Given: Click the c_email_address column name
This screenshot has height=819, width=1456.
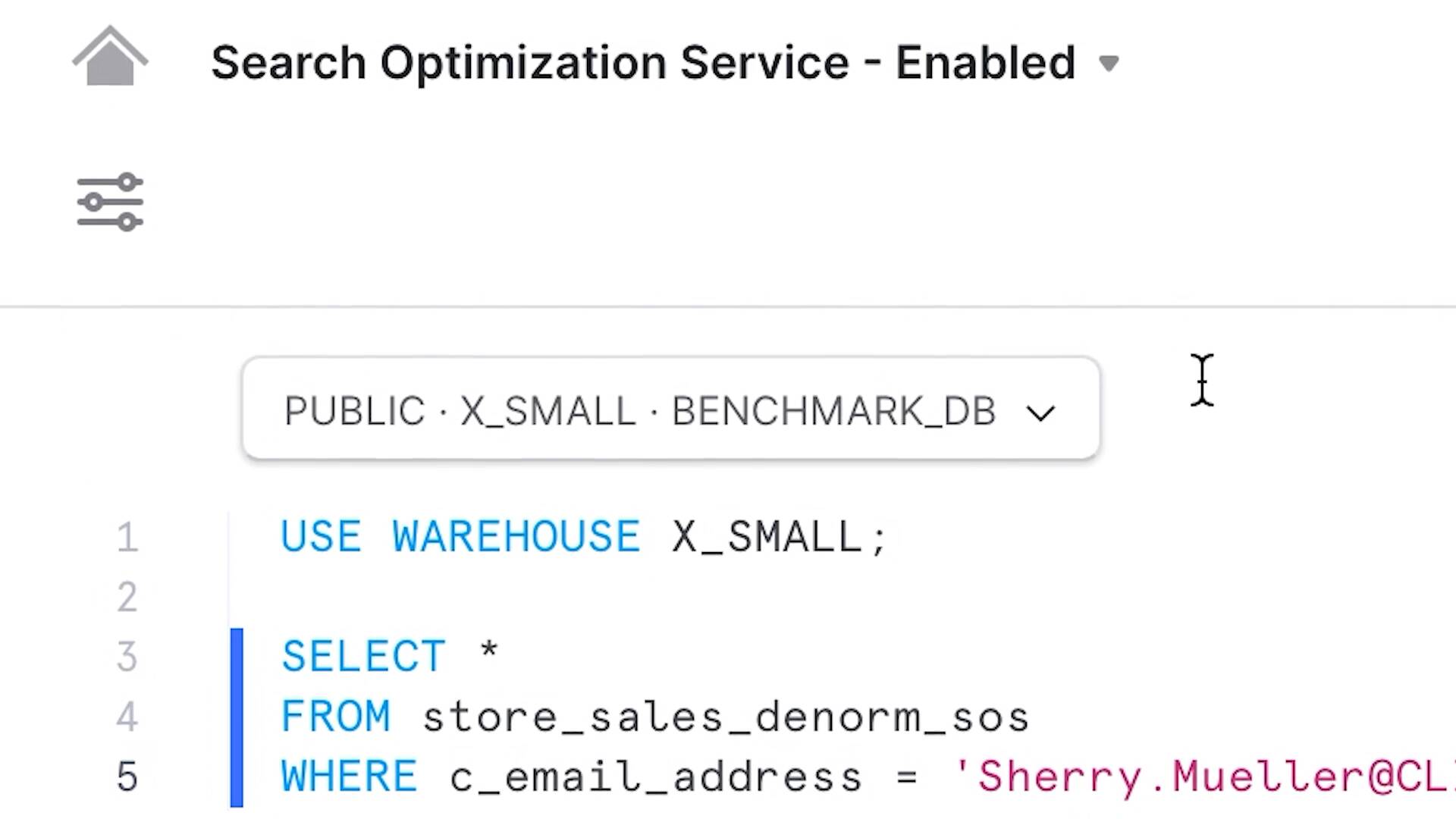Looking at the screenshot, I should (x=655, y=777).
